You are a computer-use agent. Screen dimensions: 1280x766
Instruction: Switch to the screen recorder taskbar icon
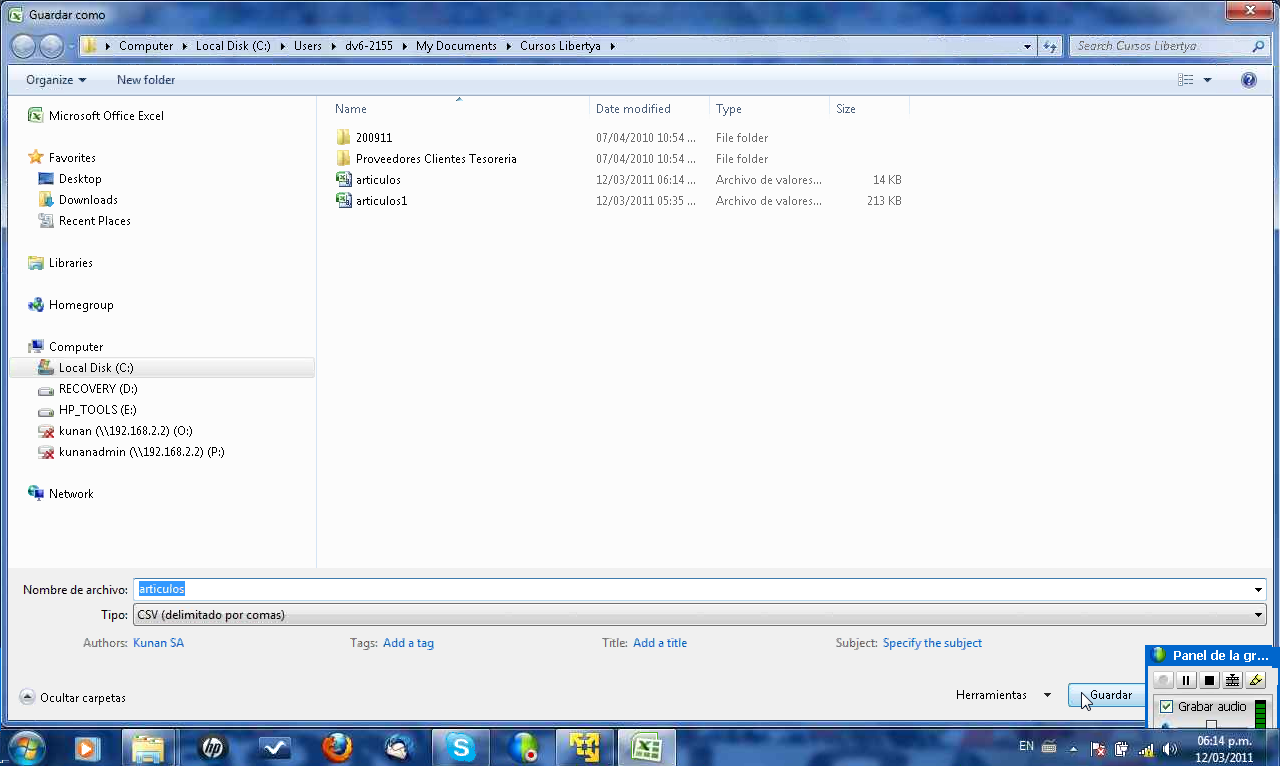tap(523, 747)
